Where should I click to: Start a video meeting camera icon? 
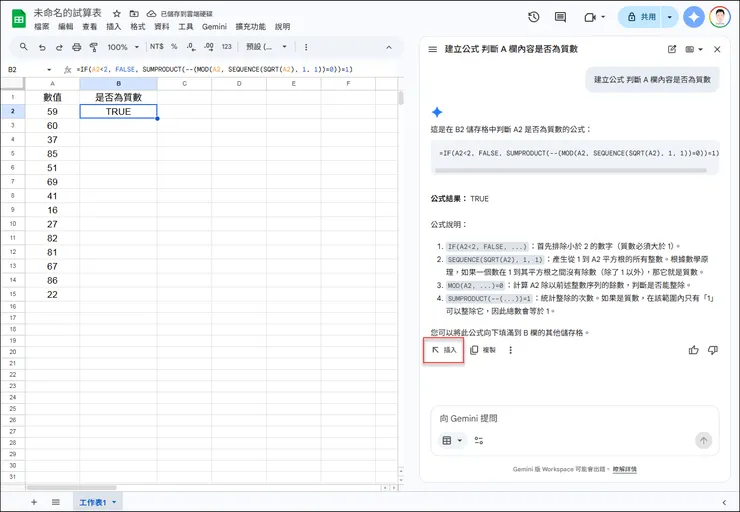pos(590,17)
